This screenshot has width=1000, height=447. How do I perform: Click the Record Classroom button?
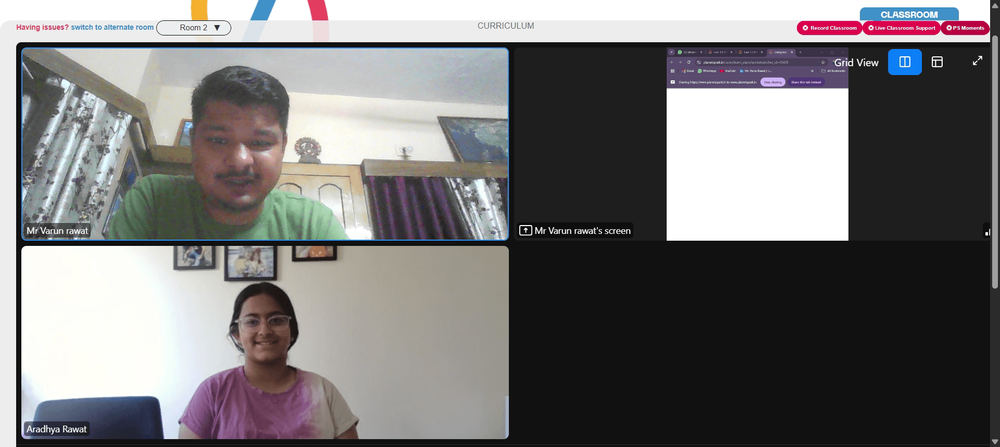829,28
